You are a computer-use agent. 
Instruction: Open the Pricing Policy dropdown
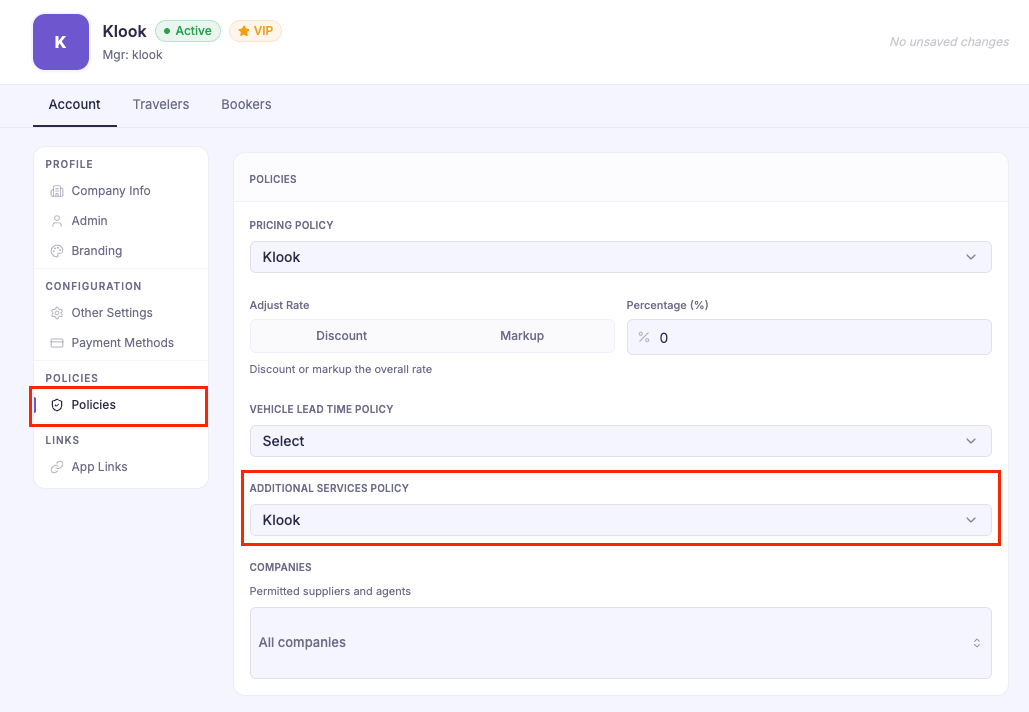tap(620, 257)
